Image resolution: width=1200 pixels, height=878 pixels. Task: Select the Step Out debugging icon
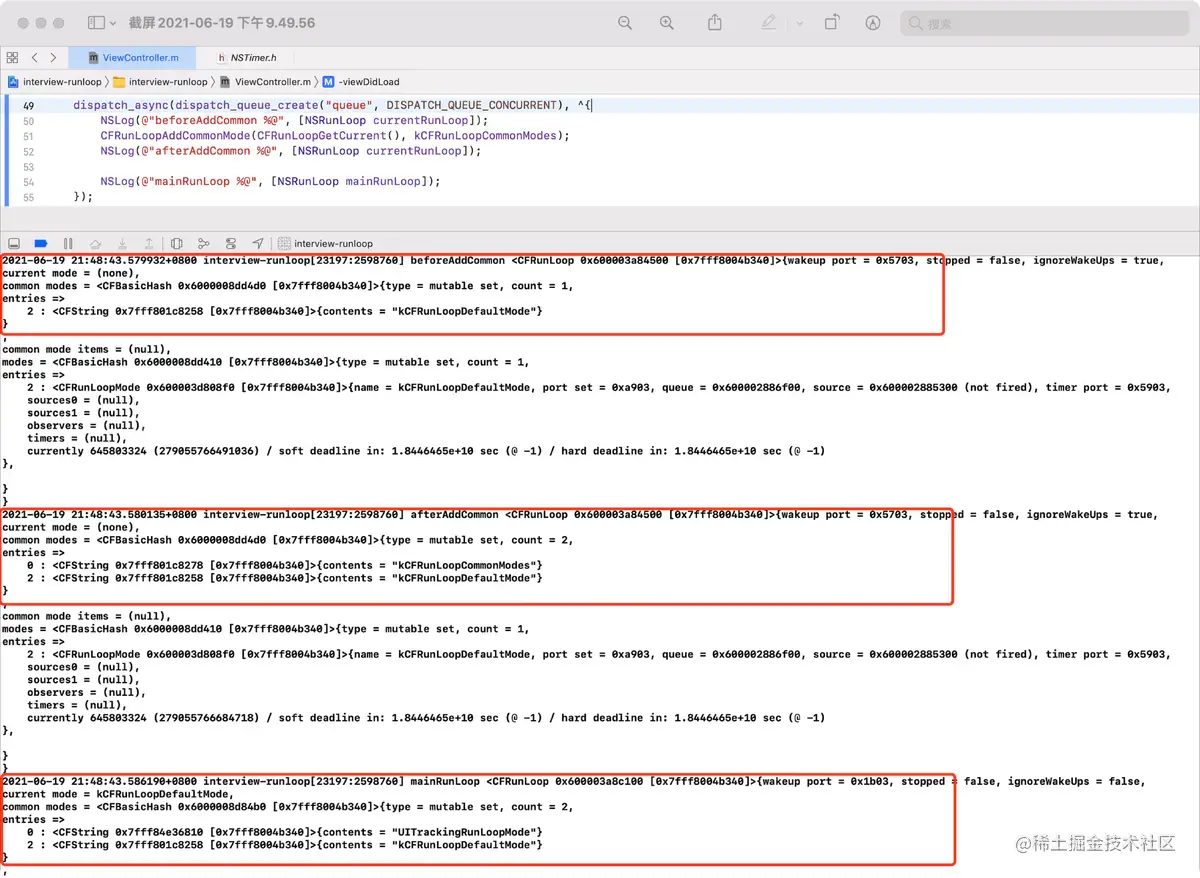[x=148, y=243]
